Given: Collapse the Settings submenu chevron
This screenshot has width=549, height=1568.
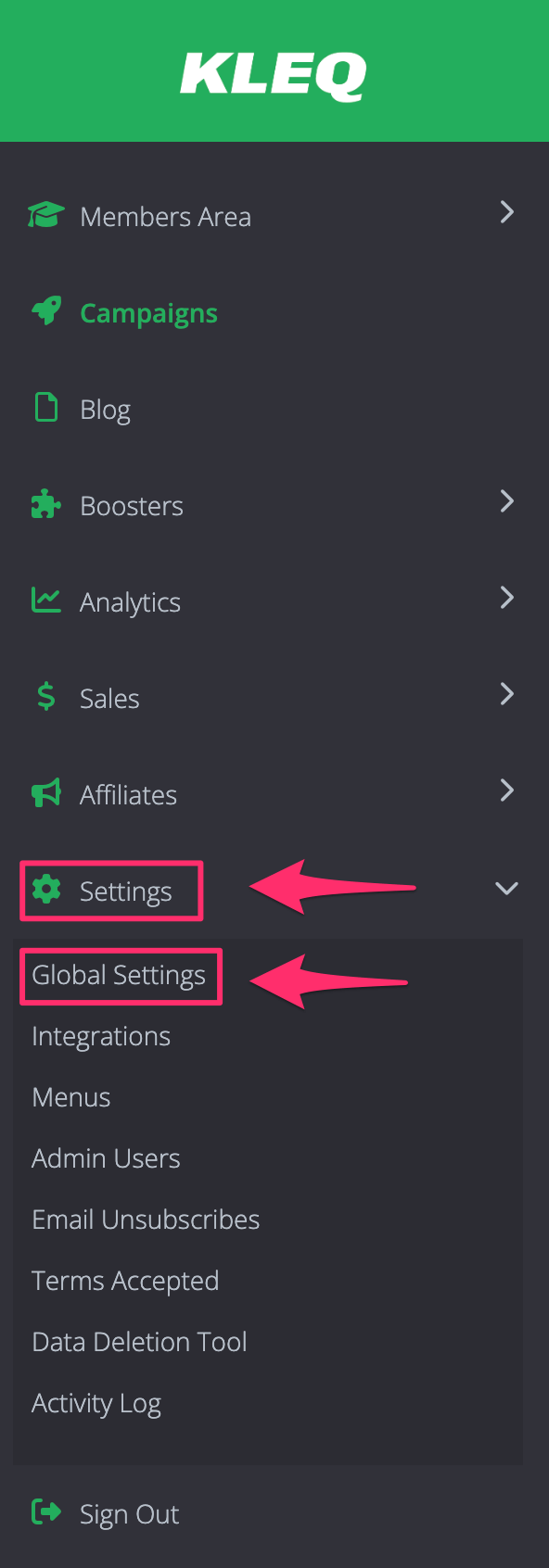Looking at the screenshot, I should pyautogui.click(x=506, y=888).
